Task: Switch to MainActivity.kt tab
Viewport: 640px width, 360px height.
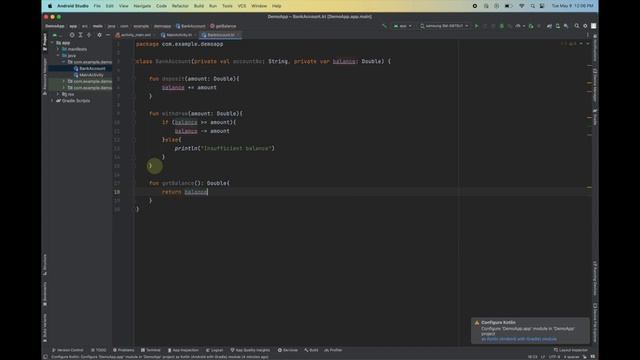Action: [x=177, y=35]
